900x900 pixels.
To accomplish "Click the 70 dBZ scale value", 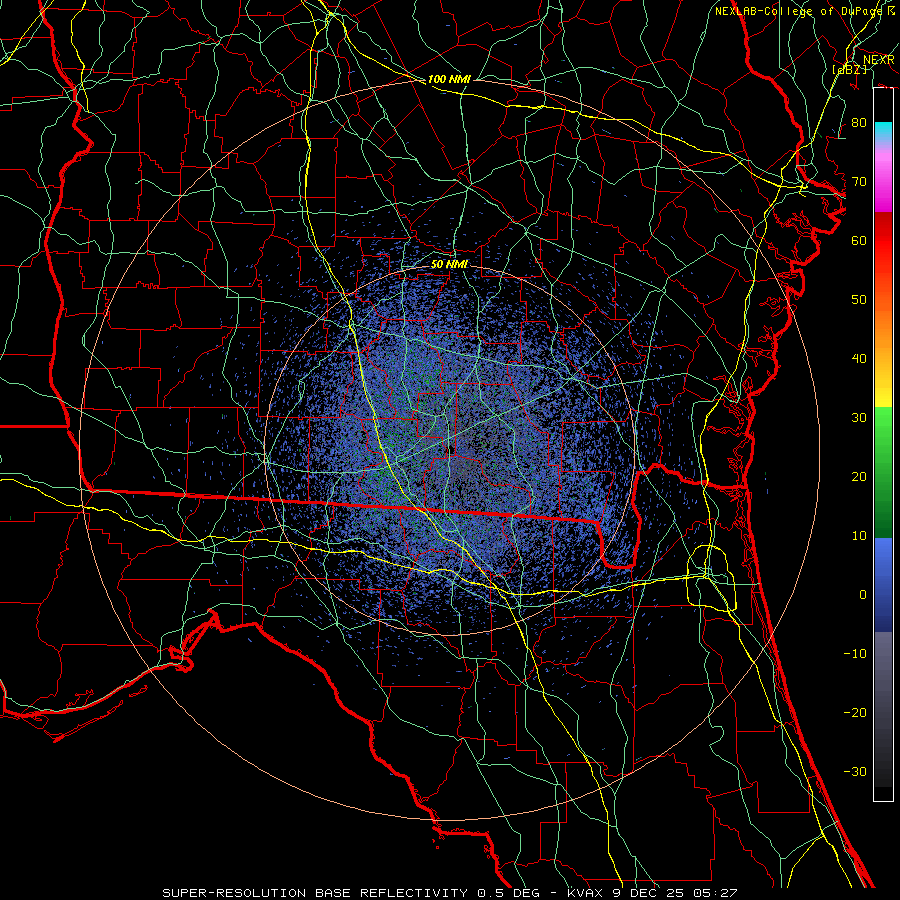I will pyautogui.click(x=859, y=182).
